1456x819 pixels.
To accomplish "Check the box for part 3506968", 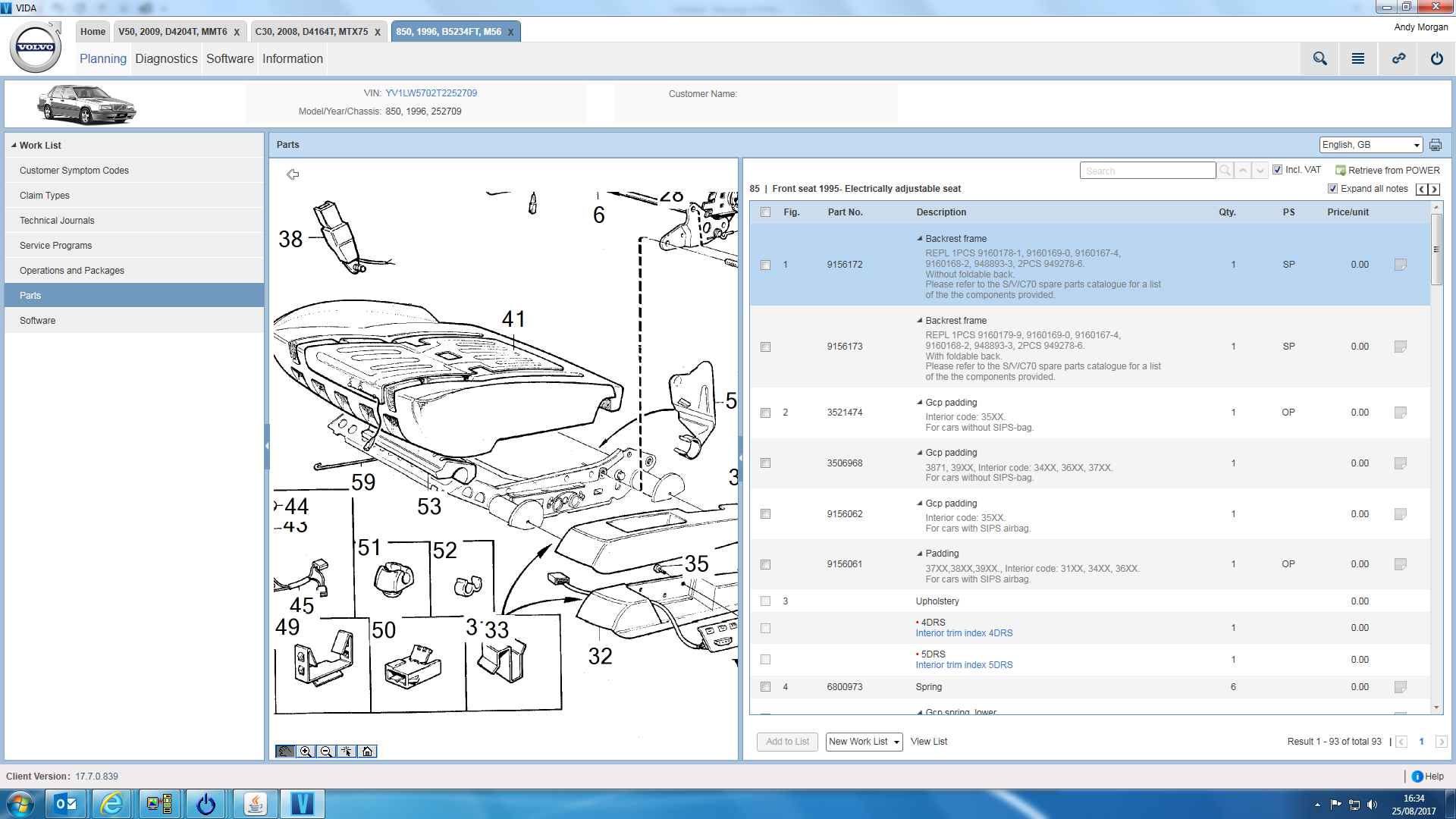I will coord(765,463).
